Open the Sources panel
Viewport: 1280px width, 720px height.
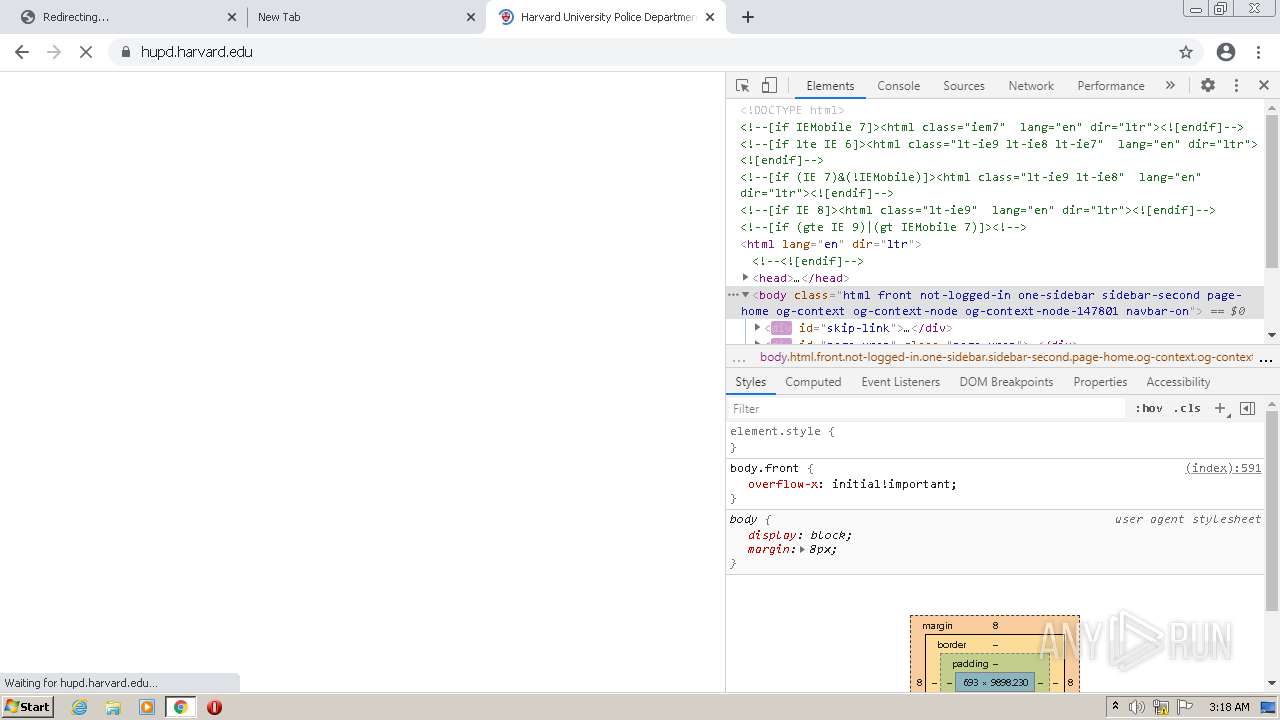(964, 86)
